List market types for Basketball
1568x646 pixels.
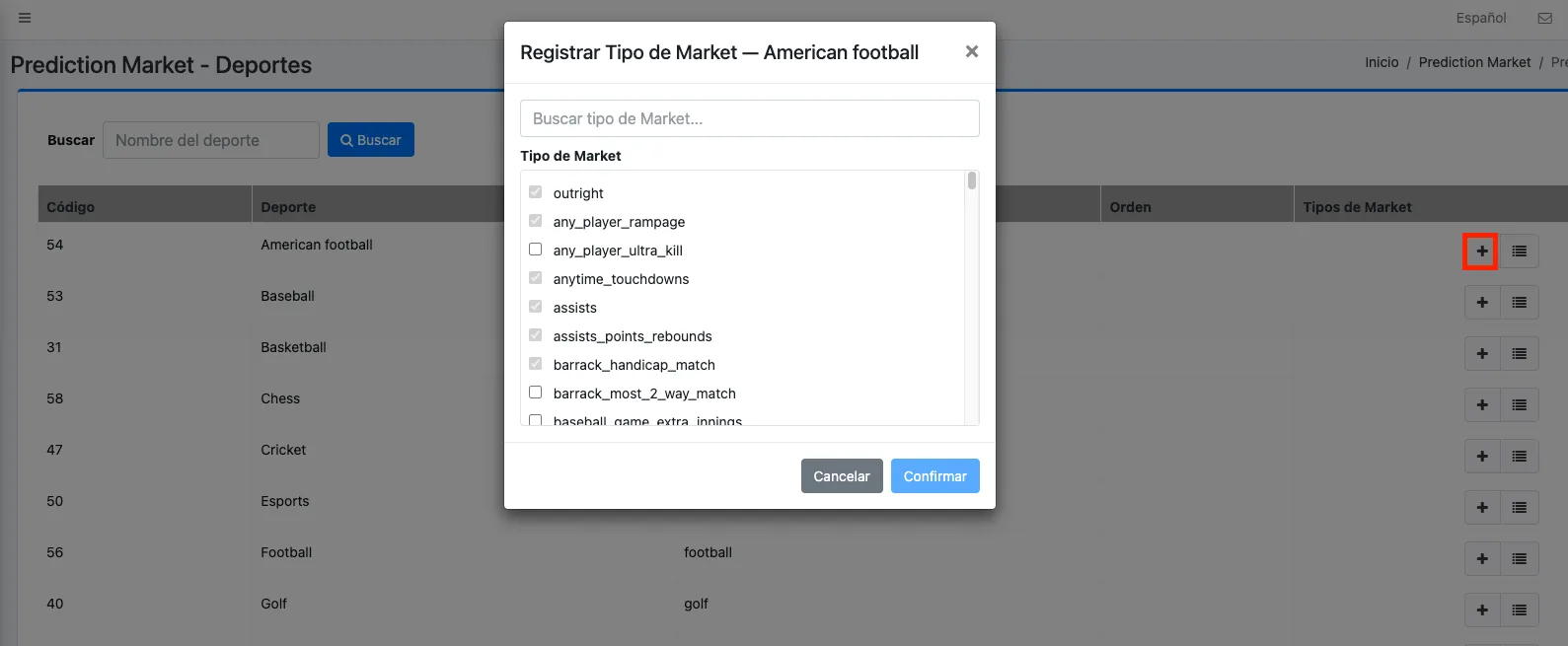[x=1520, y=354]
